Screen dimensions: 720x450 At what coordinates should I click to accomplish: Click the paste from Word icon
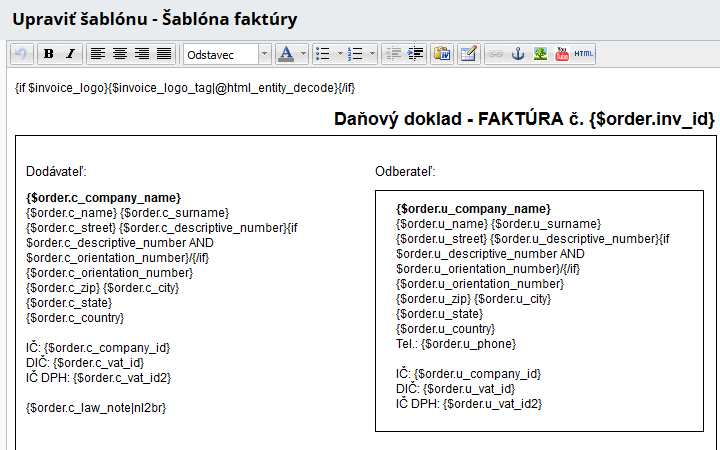tap(442, 53)
